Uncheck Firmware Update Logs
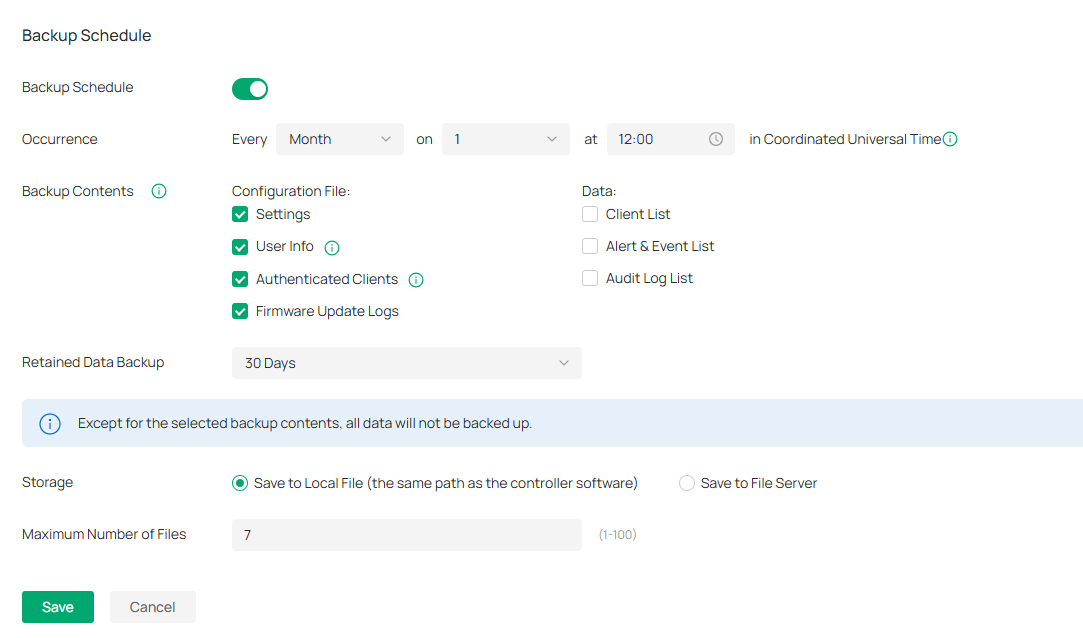This screenshot has width=1083, height=638. tap(240, 311)
